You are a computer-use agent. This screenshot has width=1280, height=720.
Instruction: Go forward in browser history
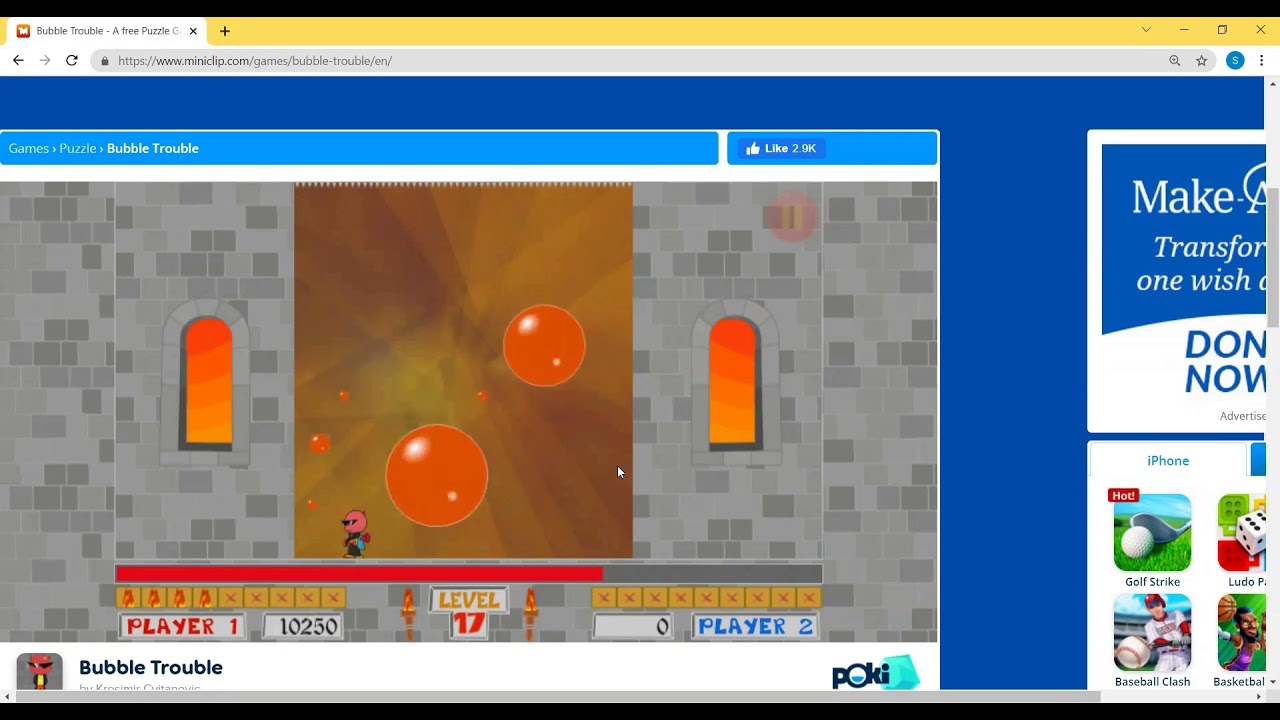45,60
